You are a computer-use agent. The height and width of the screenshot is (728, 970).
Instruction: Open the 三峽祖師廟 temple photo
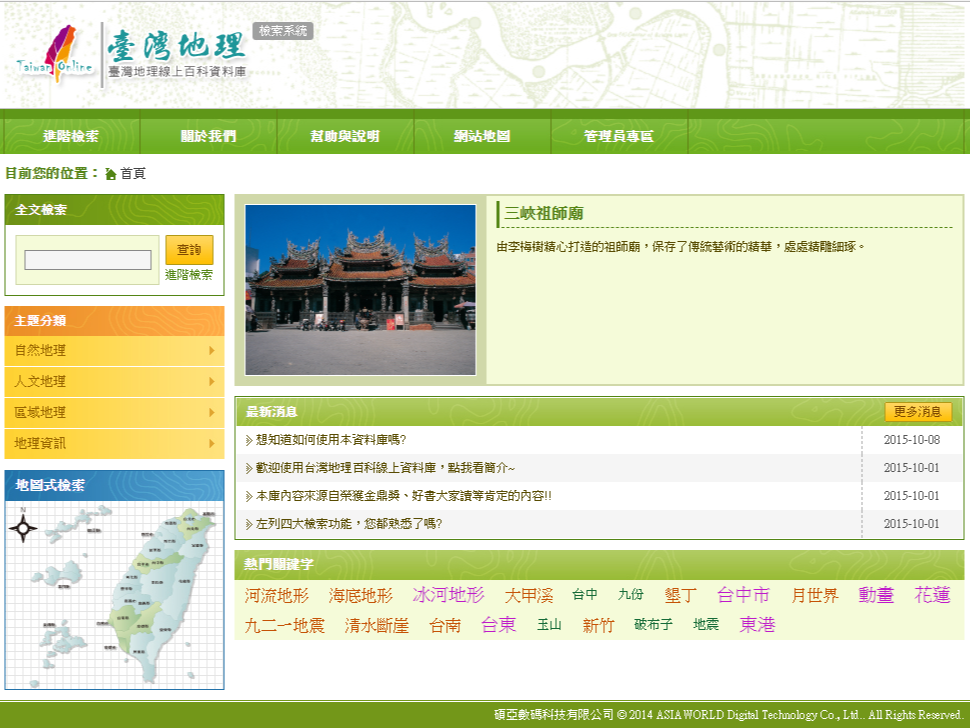(361, 290)
